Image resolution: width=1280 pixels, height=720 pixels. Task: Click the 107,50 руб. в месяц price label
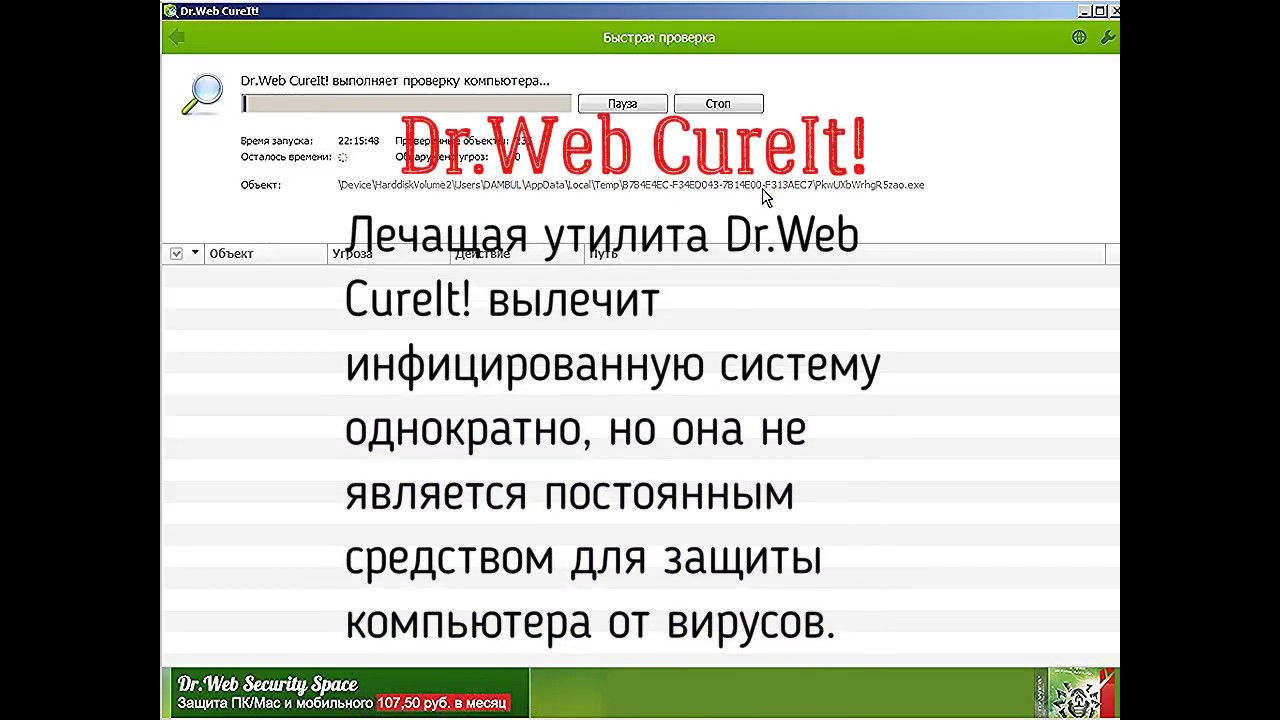point(441,703)
